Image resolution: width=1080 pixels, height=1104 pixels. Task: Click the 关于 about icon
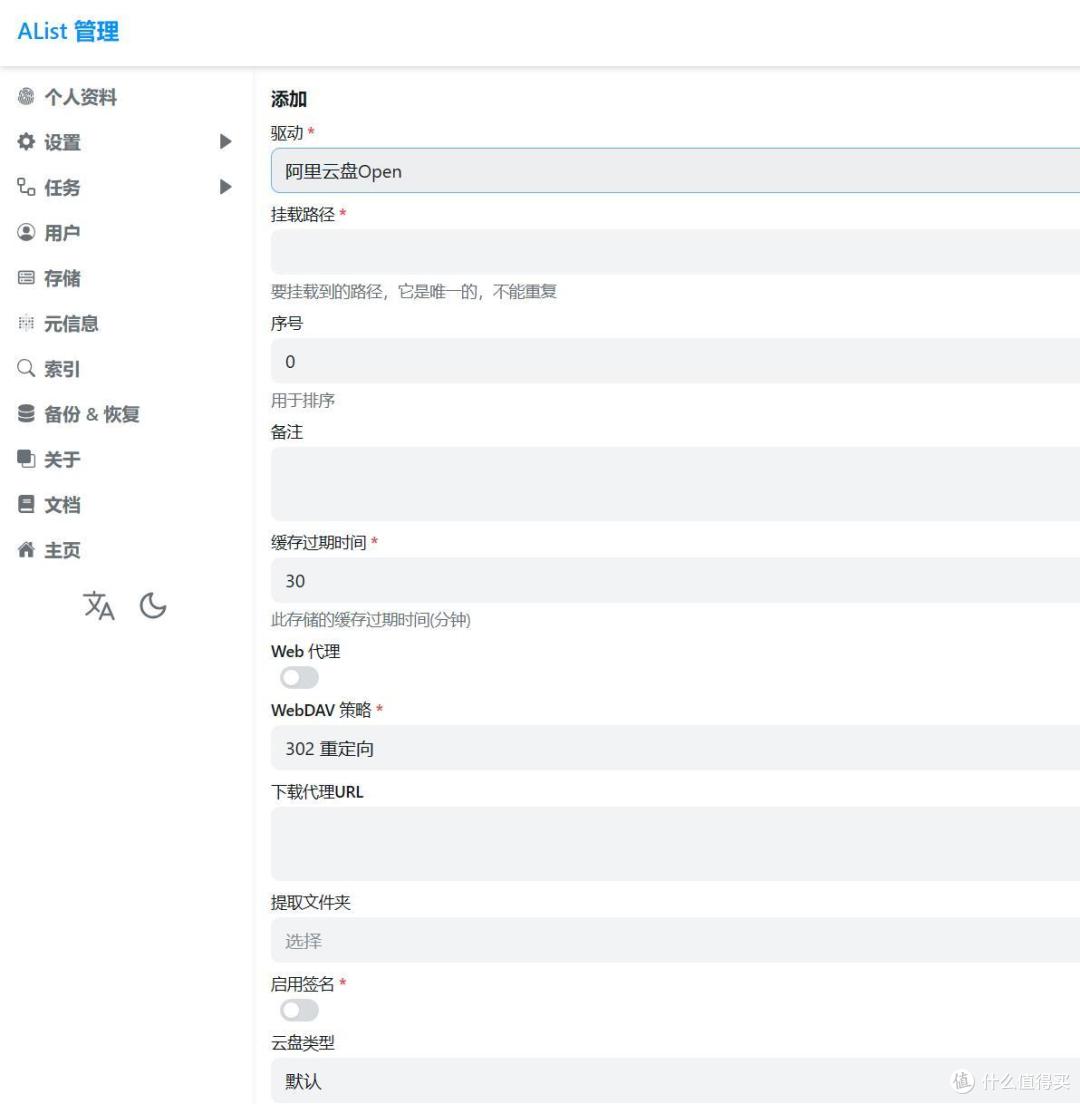tap(26, 459)
